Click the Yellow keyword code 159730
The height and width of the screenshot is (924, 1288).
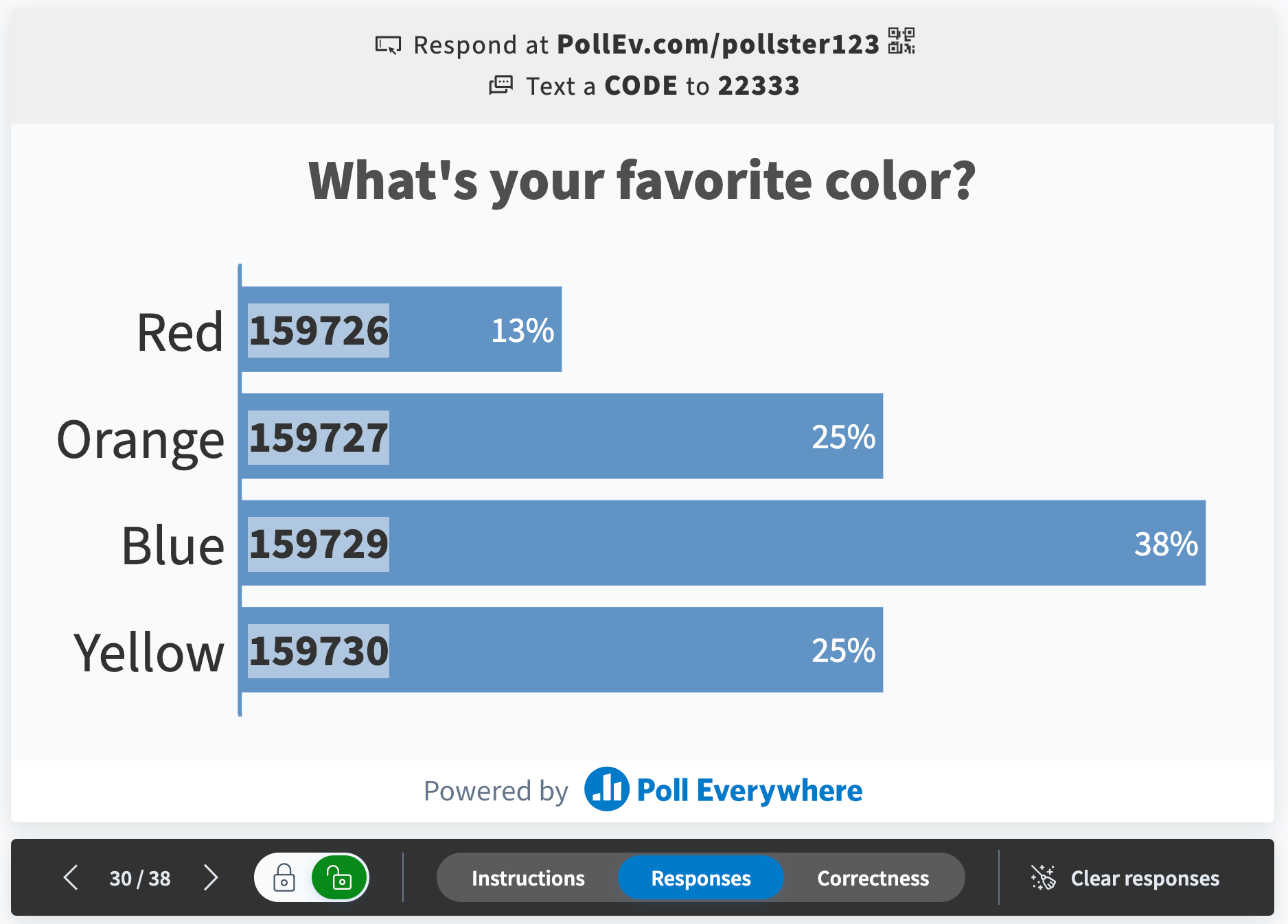coord(319,651)
